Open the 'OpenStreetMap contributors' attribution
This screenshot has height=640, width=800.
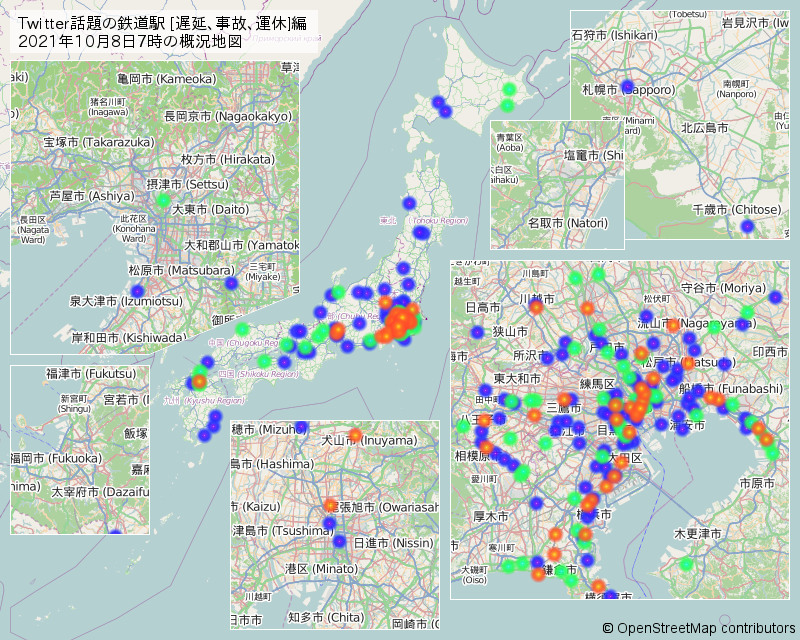pyautogui.click(x=699, y=628)
